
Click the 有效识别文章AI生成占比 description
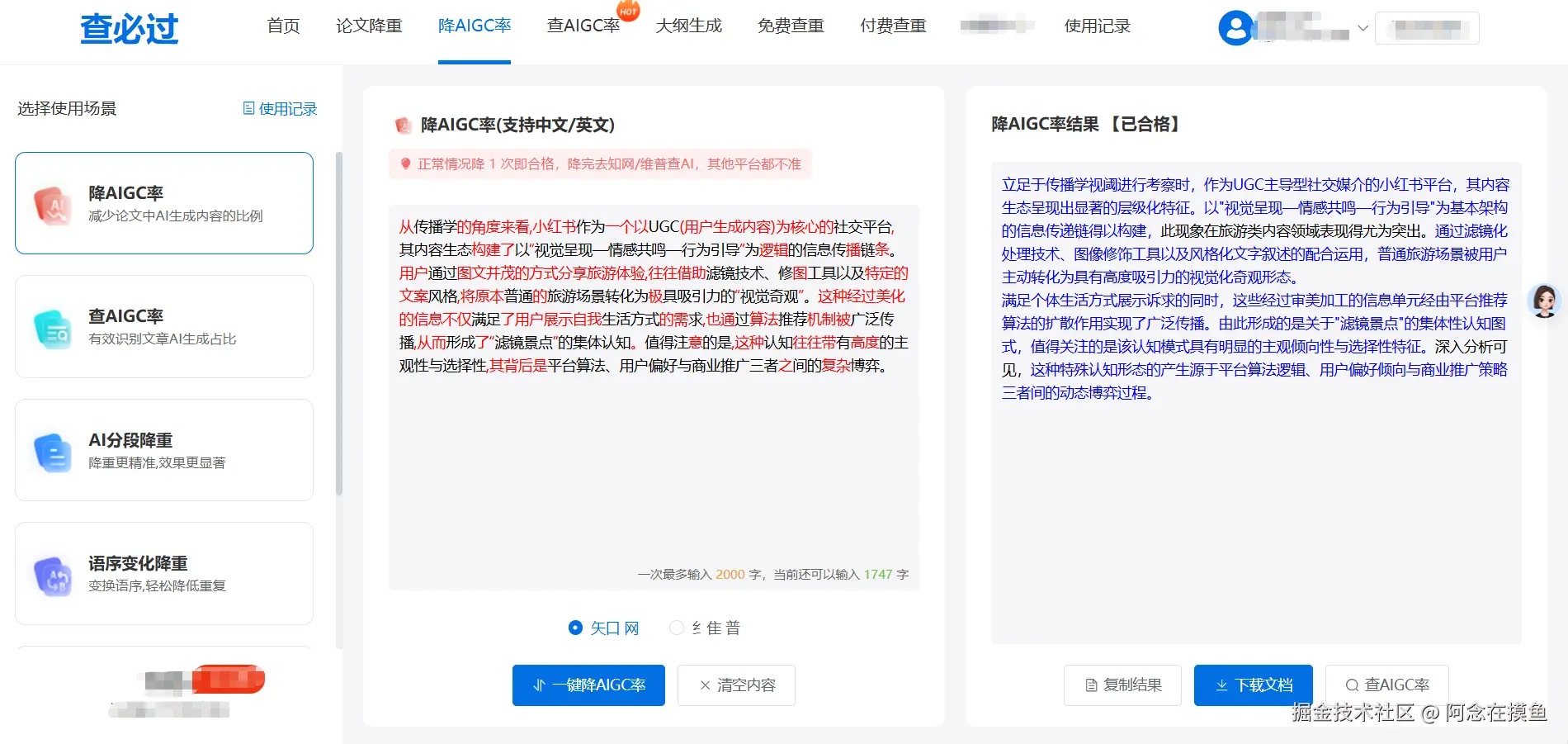pos(163,339)
